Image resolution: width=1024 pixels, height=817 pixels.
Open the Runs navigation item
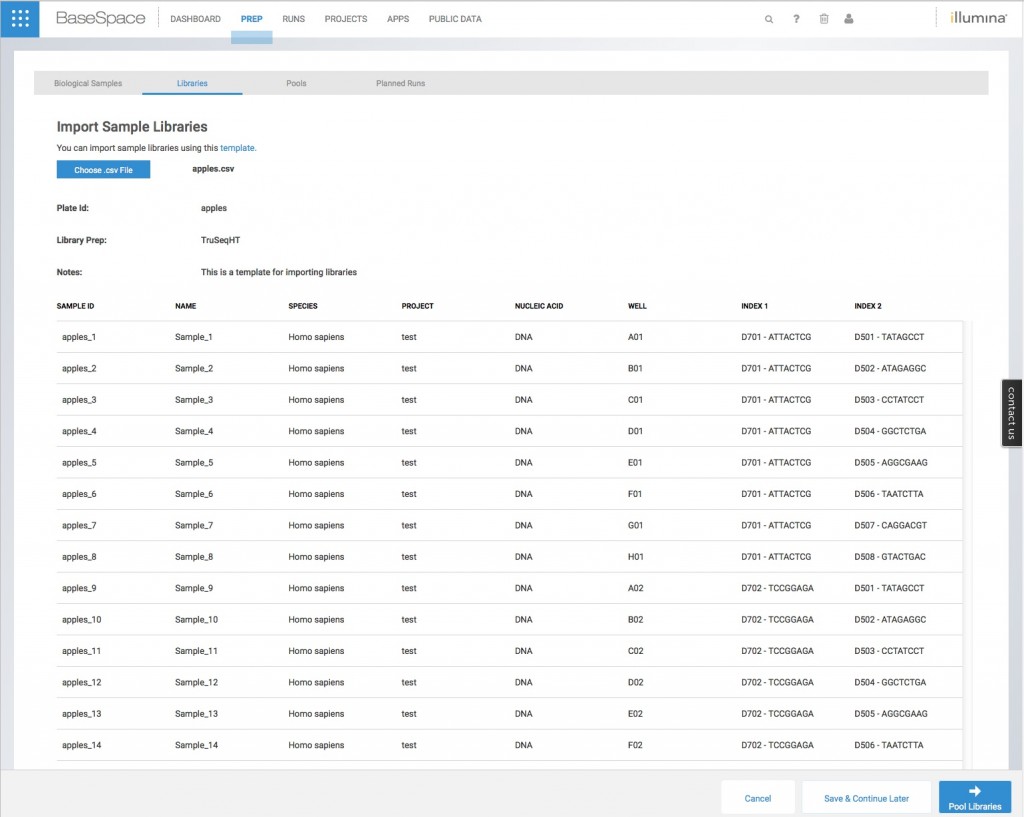coord(293,18)
